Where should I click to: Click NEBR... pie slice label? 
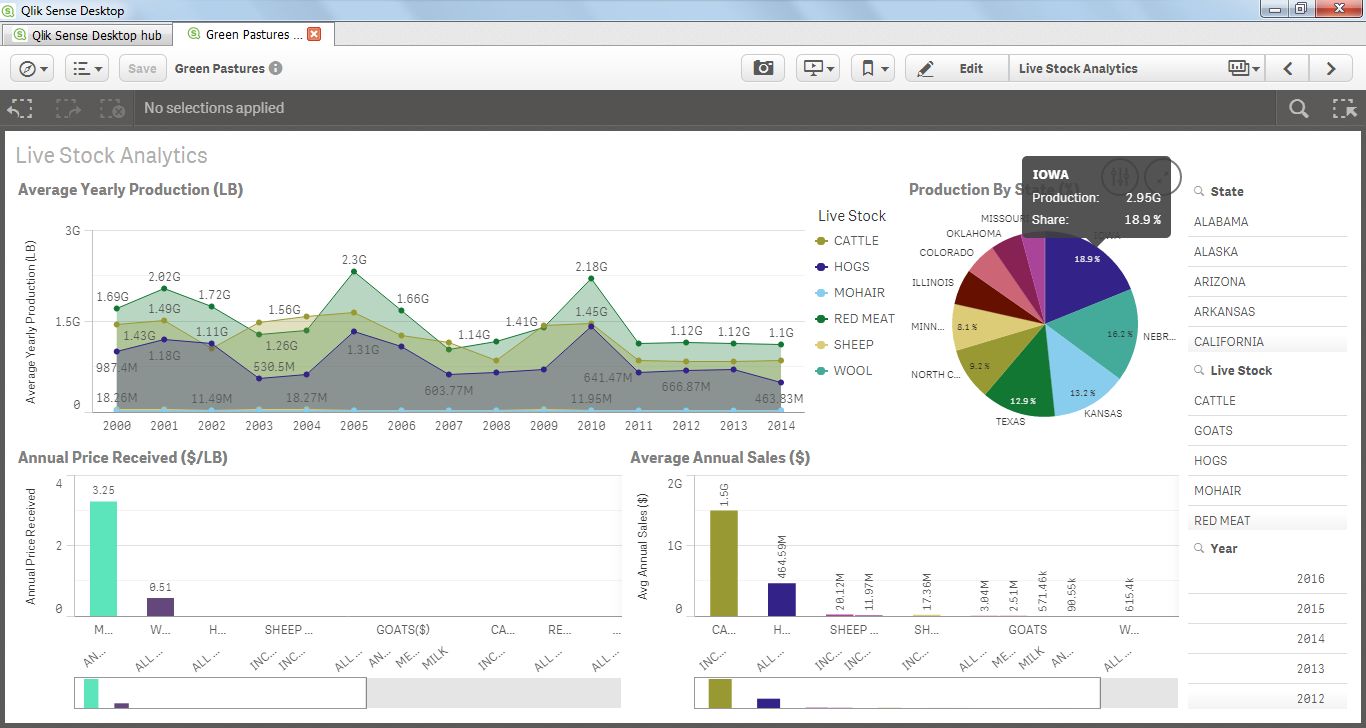tap(1157, 336)
